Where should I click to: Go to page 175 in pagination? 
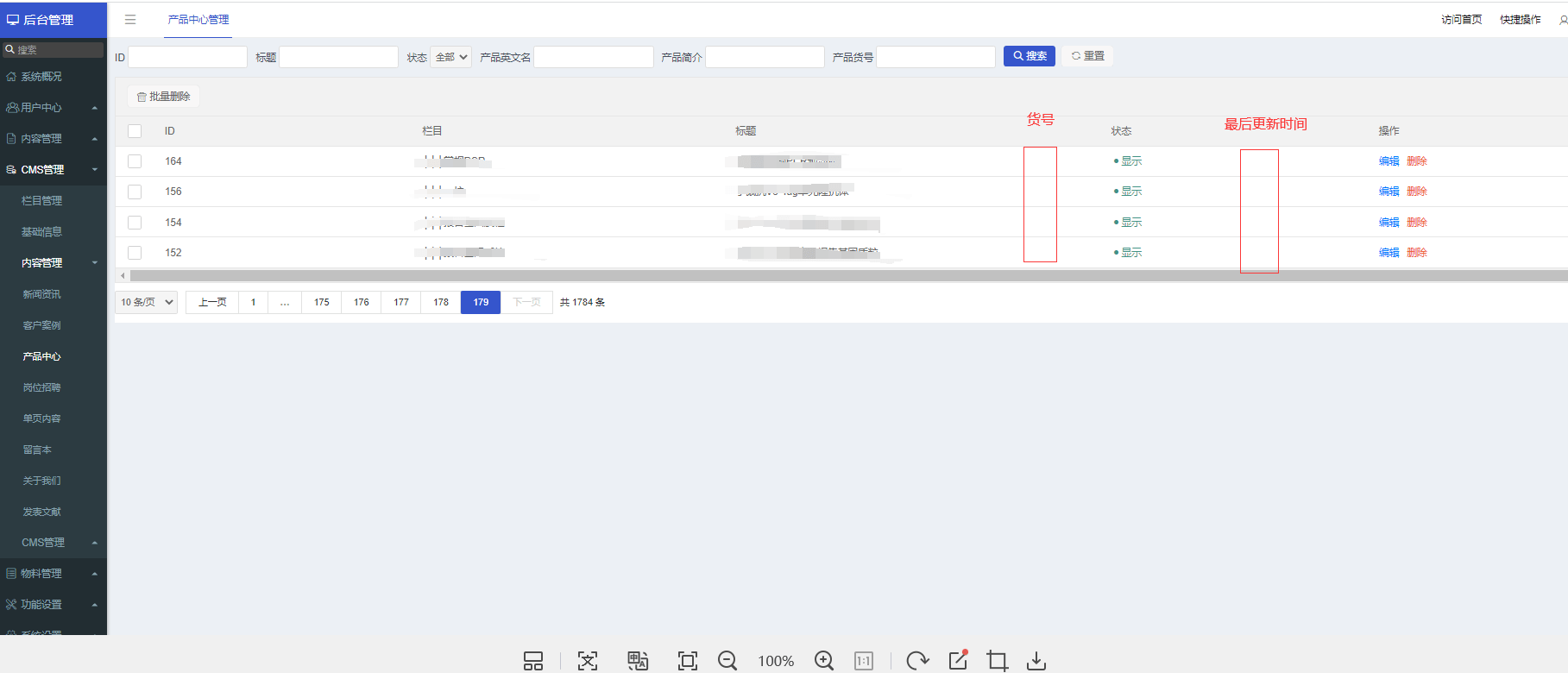pyautogui.click(x=322, y=302)
